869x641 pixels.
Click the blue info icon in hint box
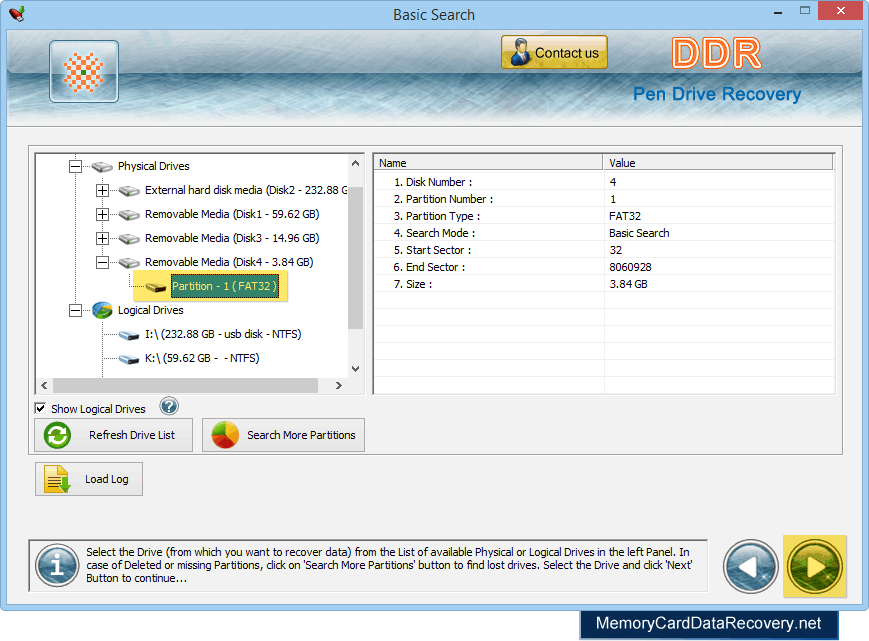tap(57, 566)
